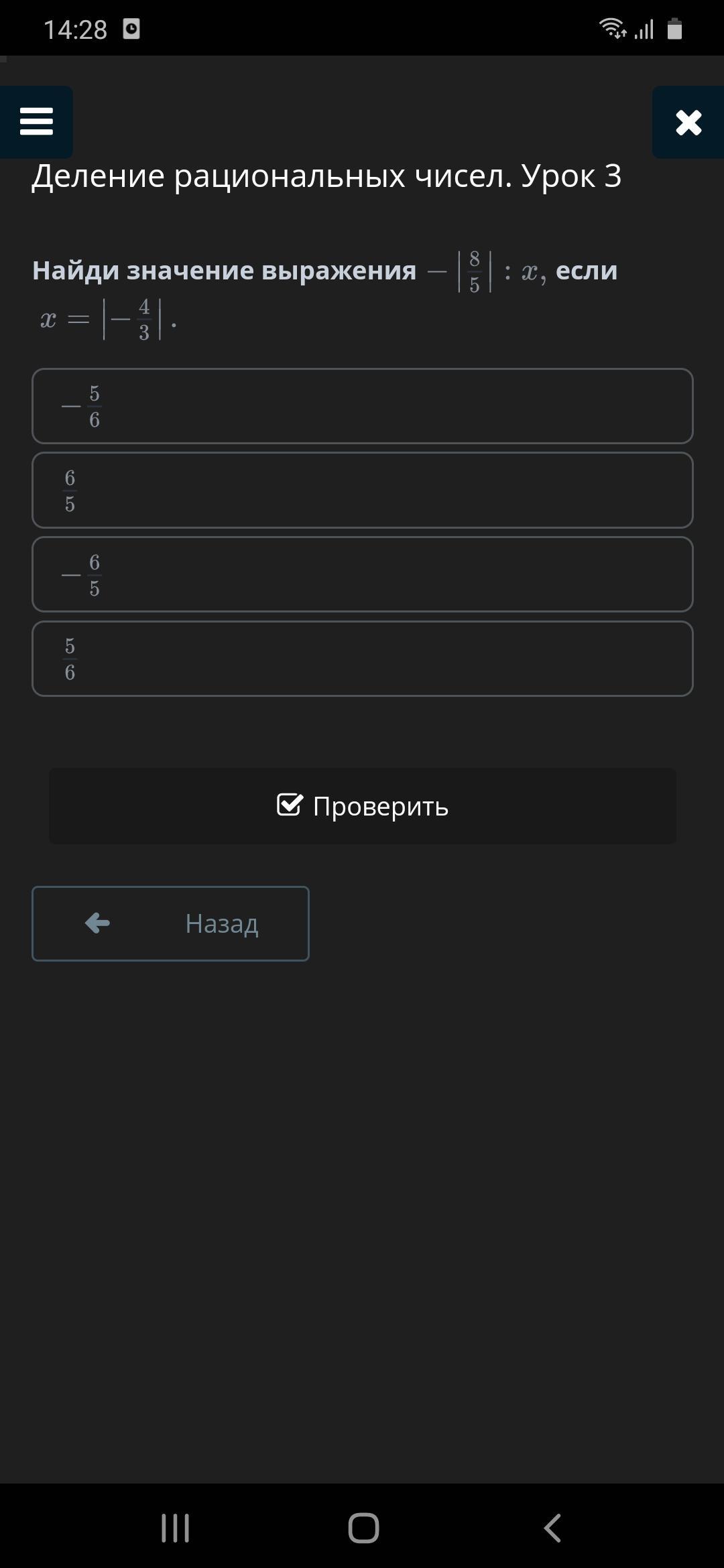724x1568 pixels.
Task: Tap the Android back navigation chevron
Action: click(x=552, y=1528)
